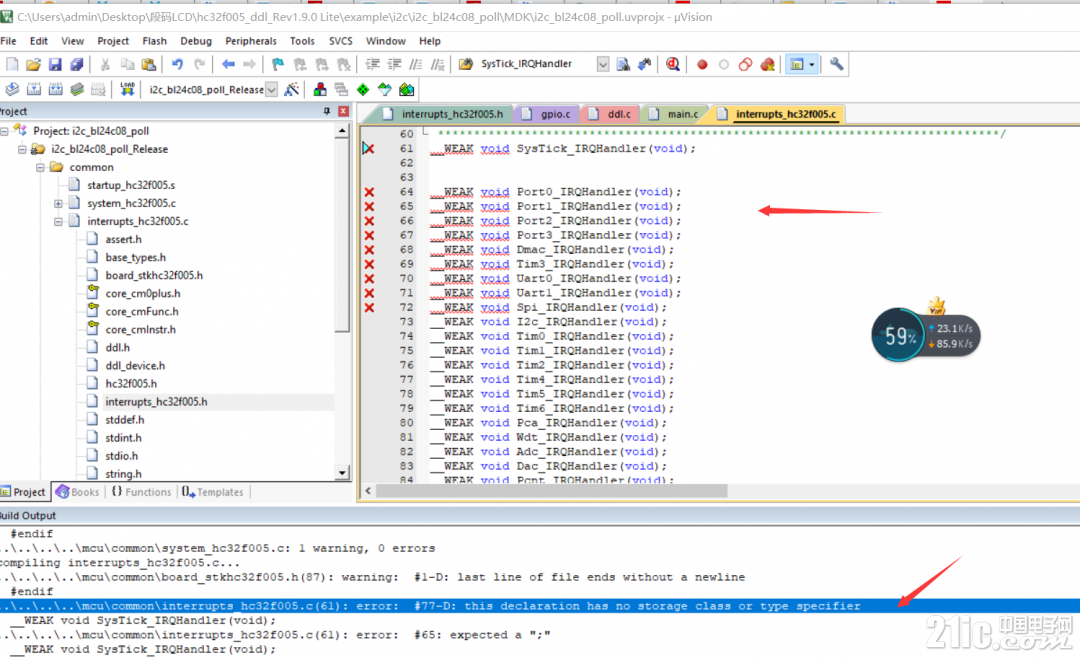The height and width of the screenshot is (658, 1080).
Task: Switch to the ddl.c editor tab
Action: coord(610,114)
